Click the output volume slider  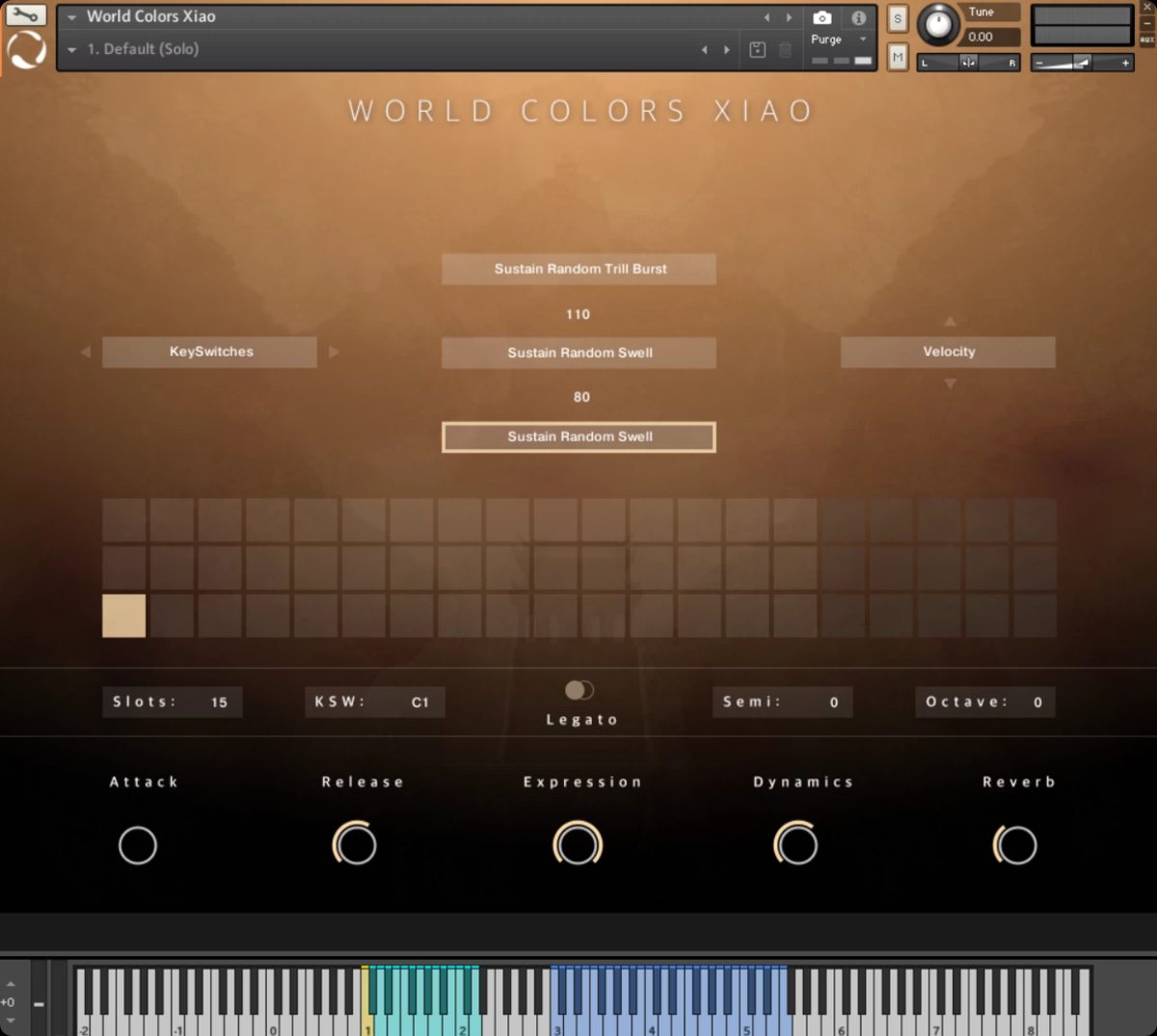pos(1082,63)
